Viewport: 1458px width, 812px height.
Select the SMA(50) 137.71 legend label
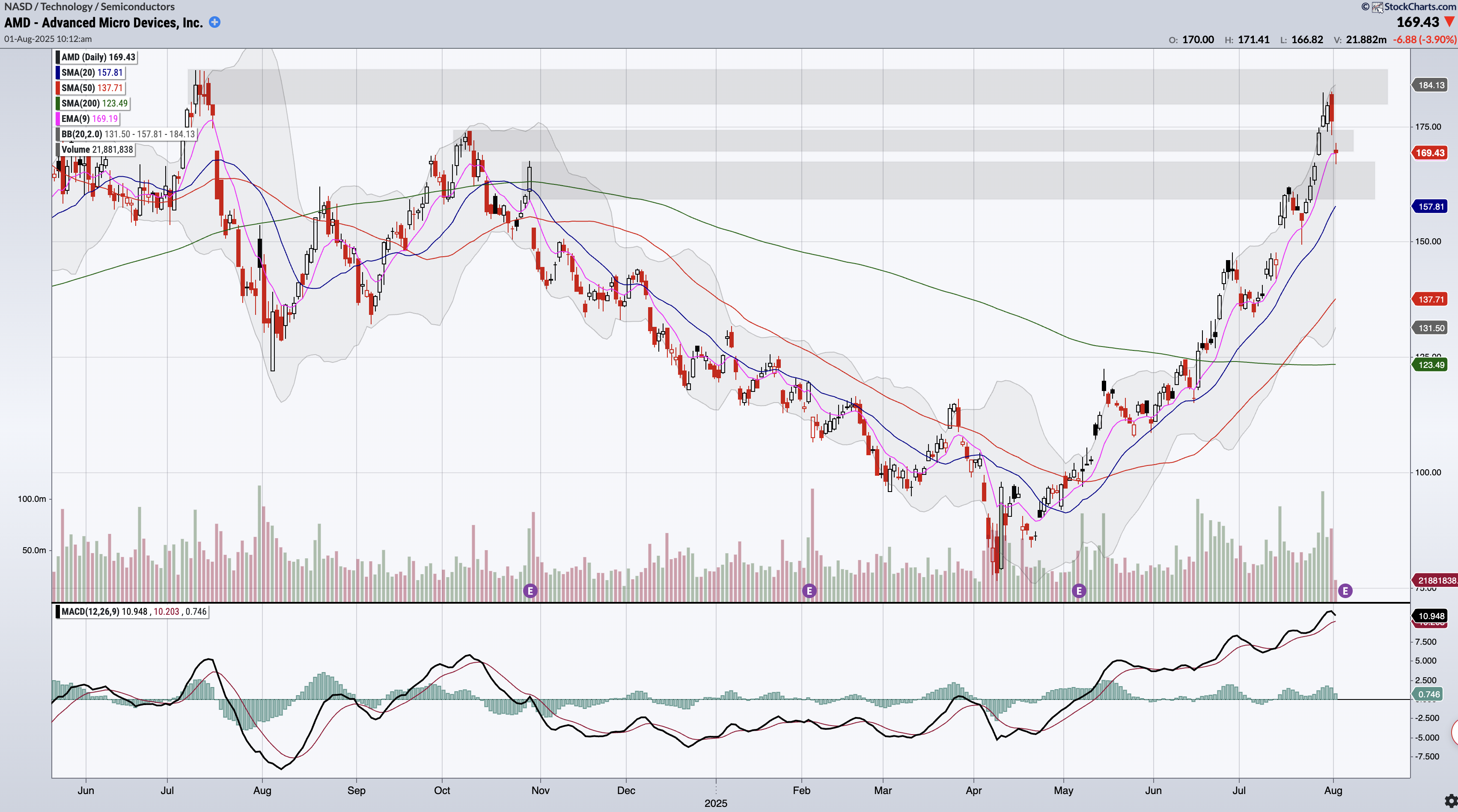(x=92, y=88)
